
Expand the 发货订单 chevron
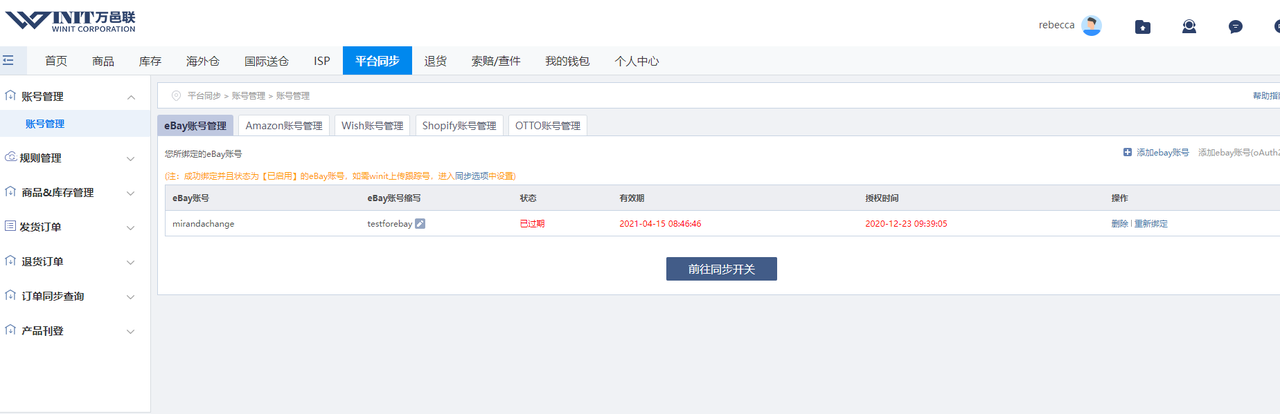click(131, 228)
